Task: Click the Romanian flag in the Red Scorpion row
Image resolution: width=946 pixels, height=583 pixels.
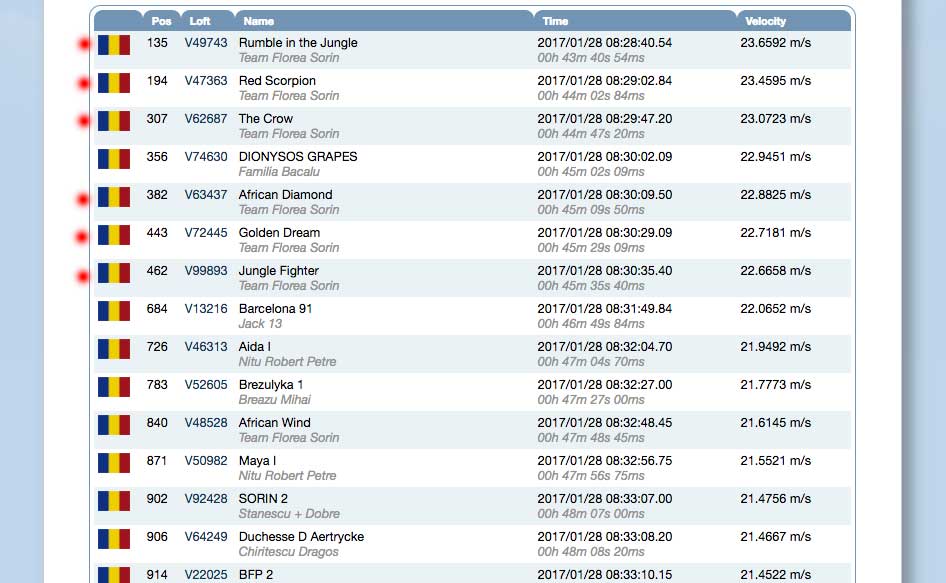Action: [x=114, y=83]
